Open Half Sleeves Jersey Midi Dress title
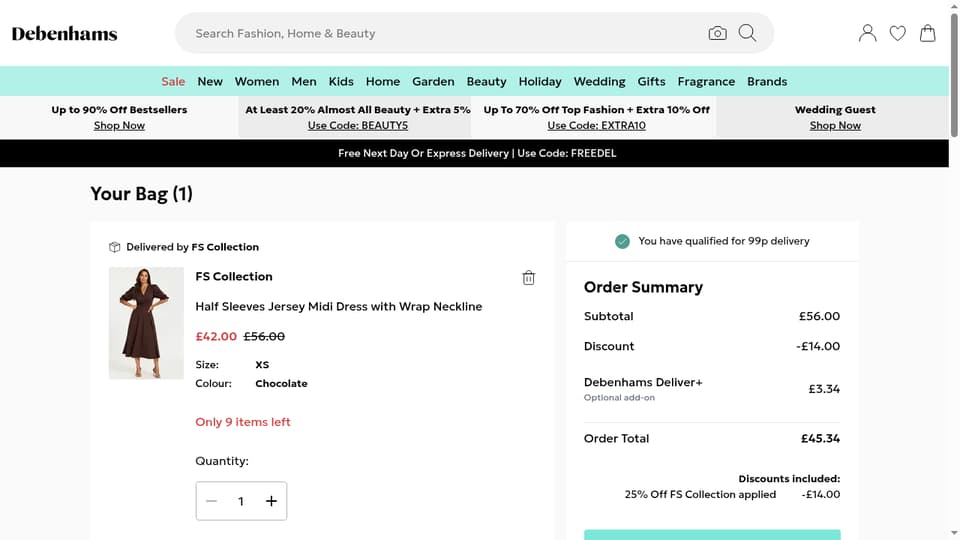960x540 pixels. [339, 306]
